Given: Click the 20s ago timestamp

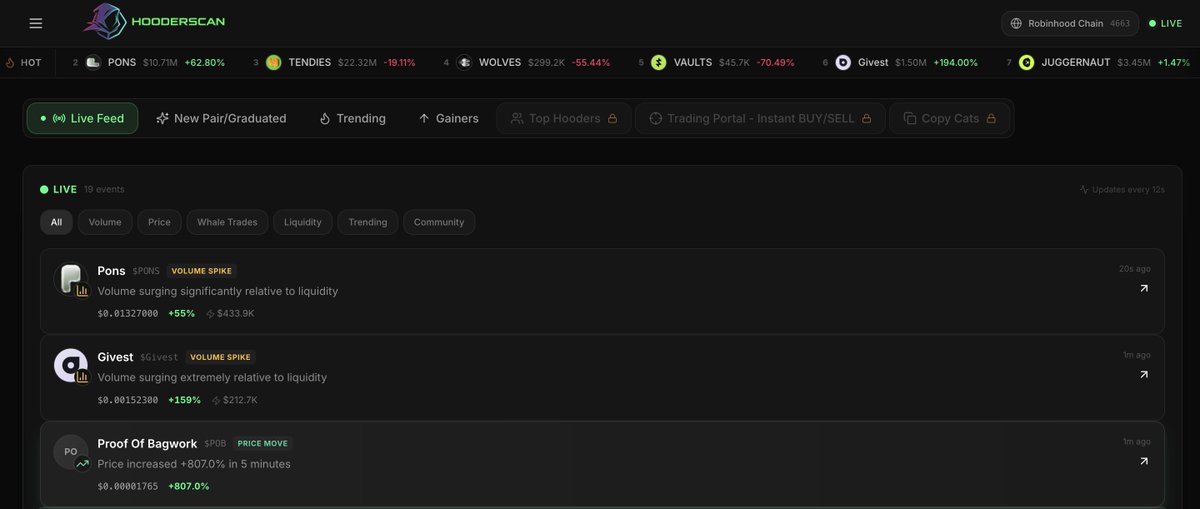Looking at the screenshot, I should click(x=1135, y=269).
